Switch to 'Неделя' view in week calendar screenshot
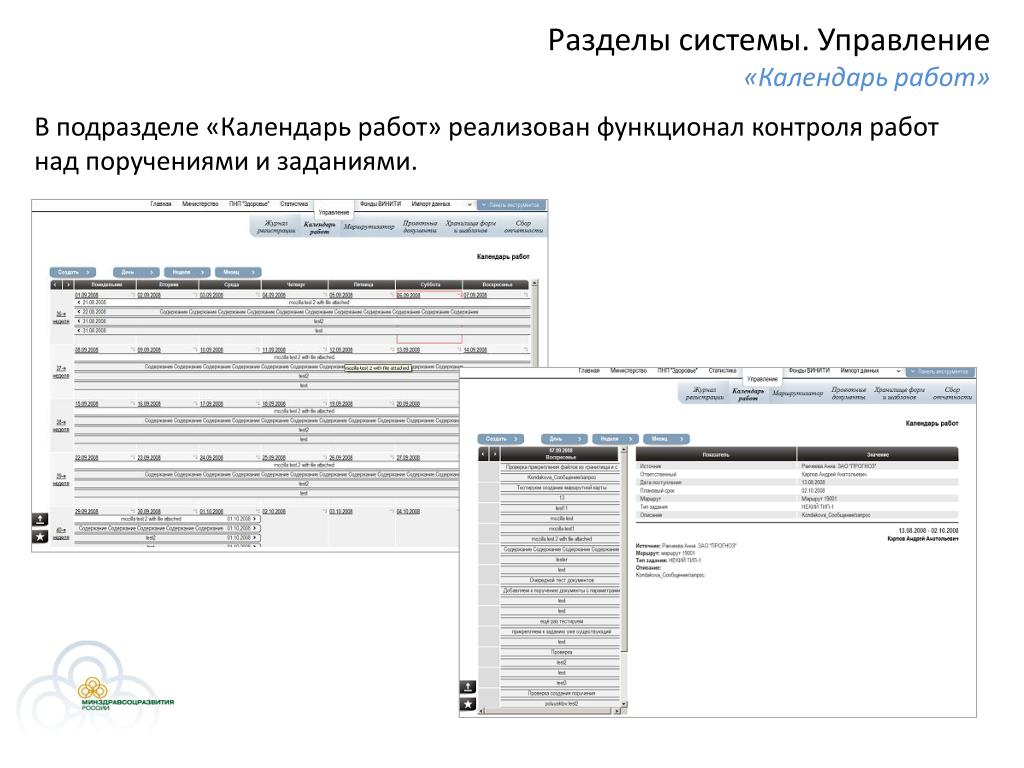1024x768 pixels. pyautogui.click(x=187, y=272)
